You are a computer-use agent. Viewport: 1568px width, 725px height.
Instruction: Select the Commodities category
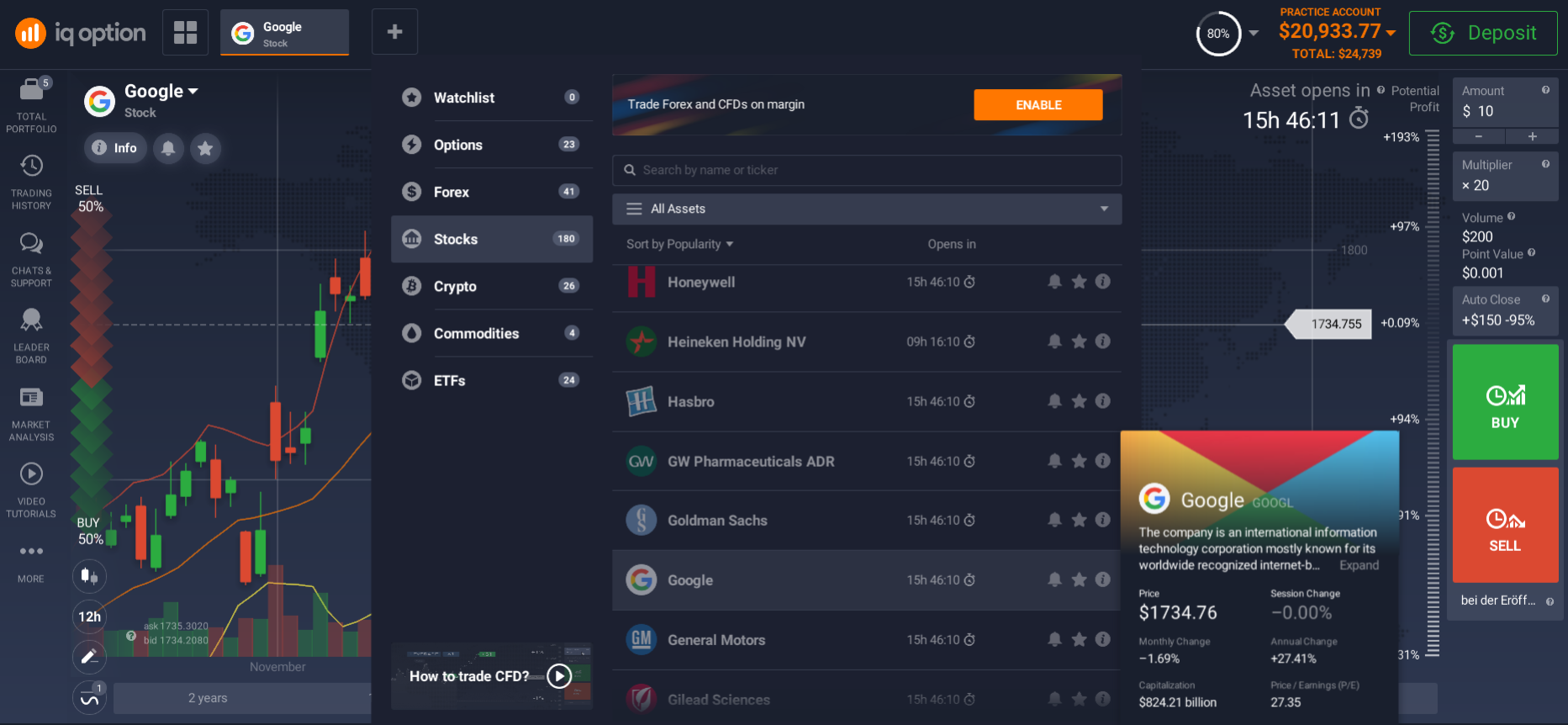[x=492, y=333]
